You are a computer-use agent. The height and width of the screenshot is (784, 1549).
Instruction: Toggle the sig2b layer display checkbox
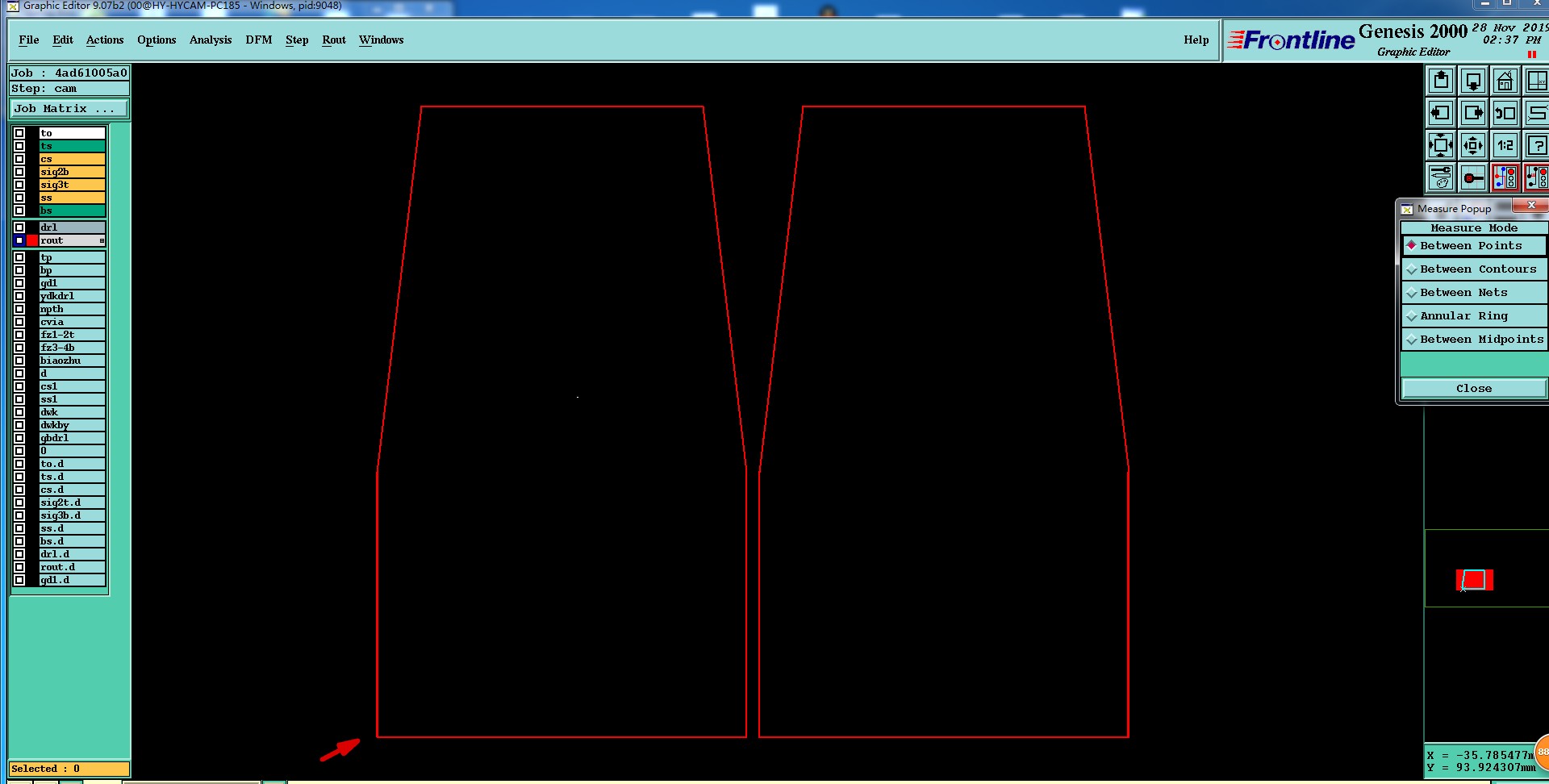tap(19, 172)
